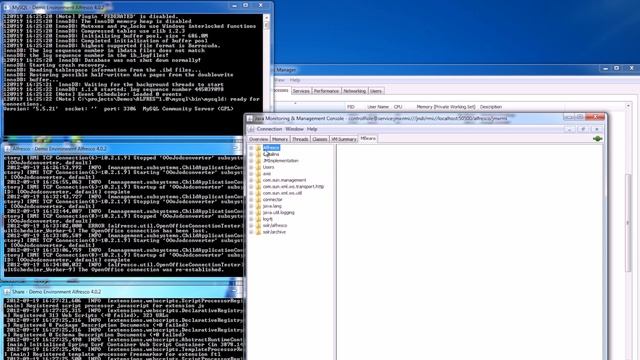Open the Window menu in JConsole
The width and height of the screenshot is (640, 360).
pos(295,129)
